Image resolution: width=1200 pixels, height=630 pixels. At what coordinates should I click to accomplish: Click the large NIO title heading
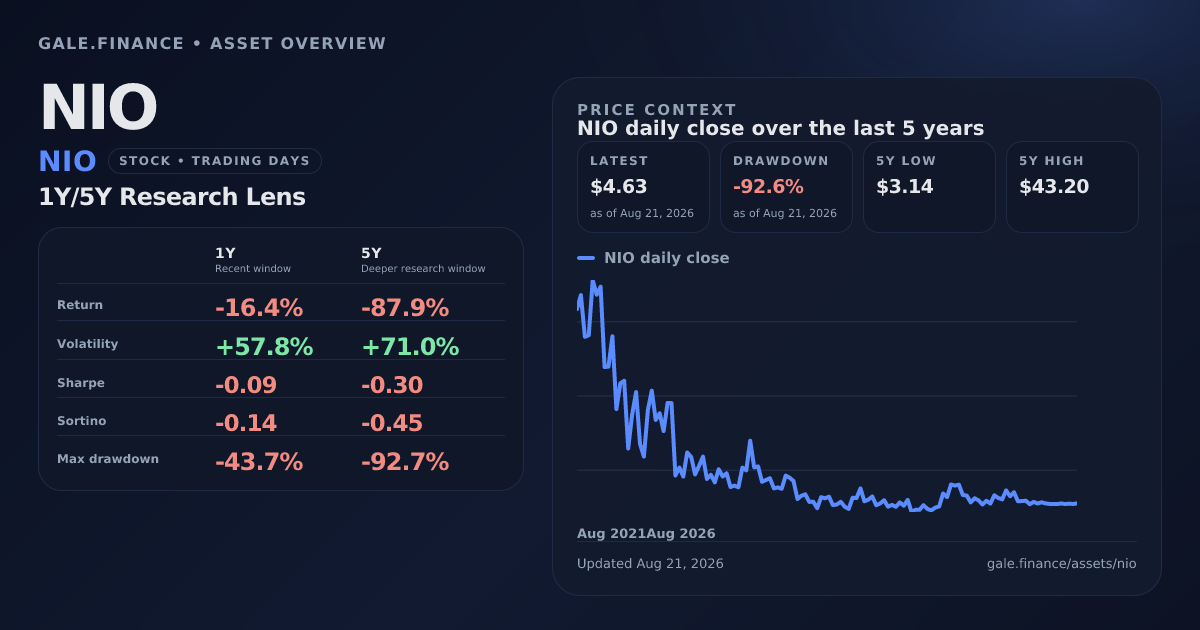point(98,107)
